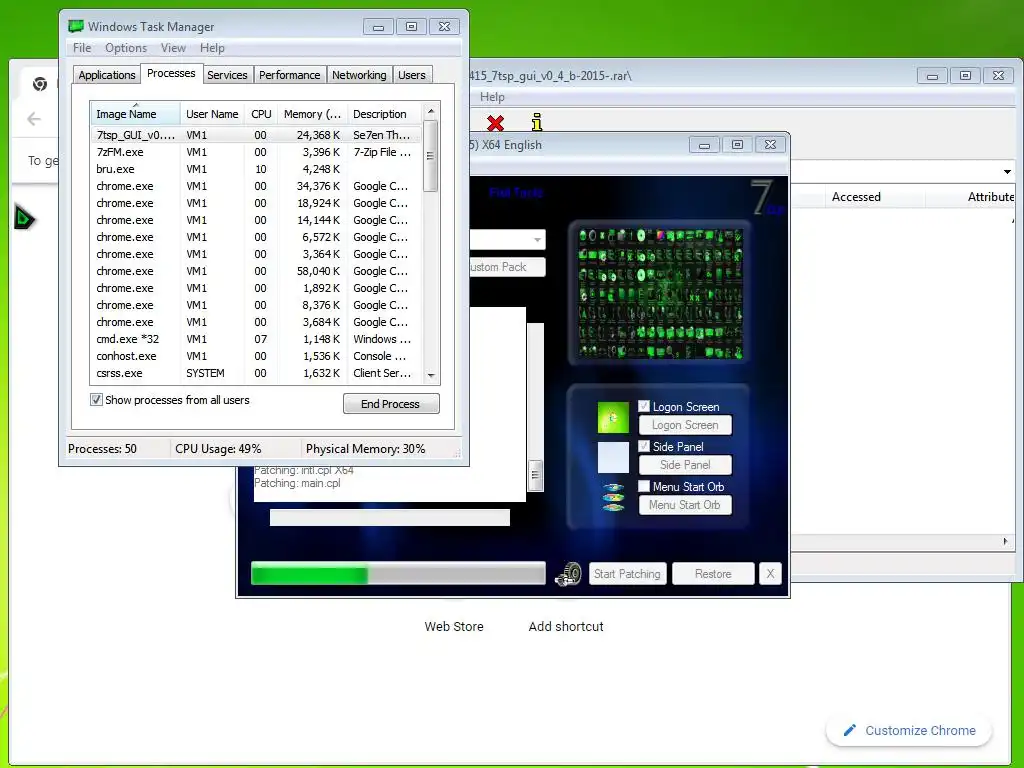Select the conhost.exe process row
The width and height of the screenshot is (1024, 768).
pos(256,356)
